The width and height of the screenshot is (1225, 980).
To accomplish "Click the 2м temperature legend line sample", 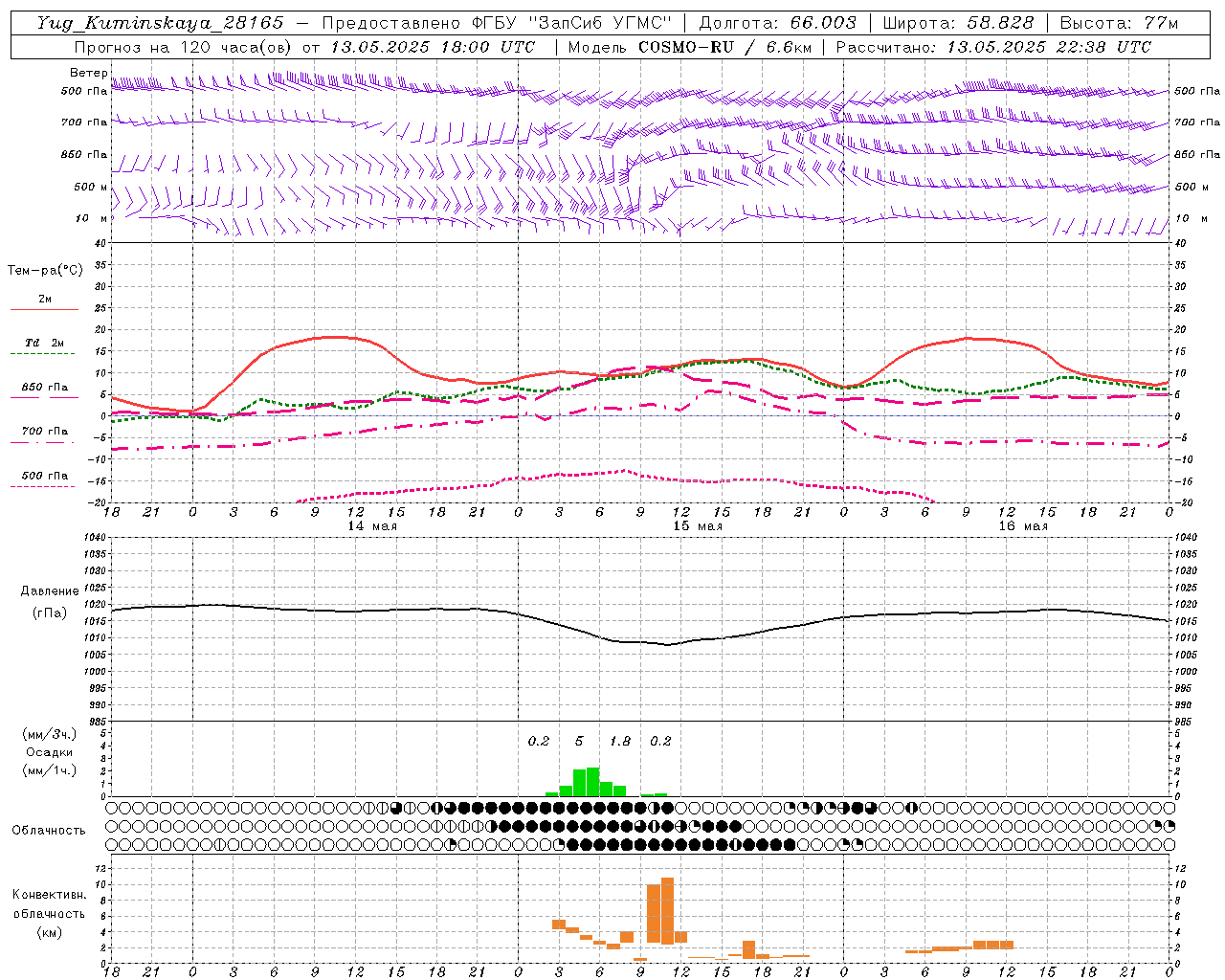I will (44, 309).
